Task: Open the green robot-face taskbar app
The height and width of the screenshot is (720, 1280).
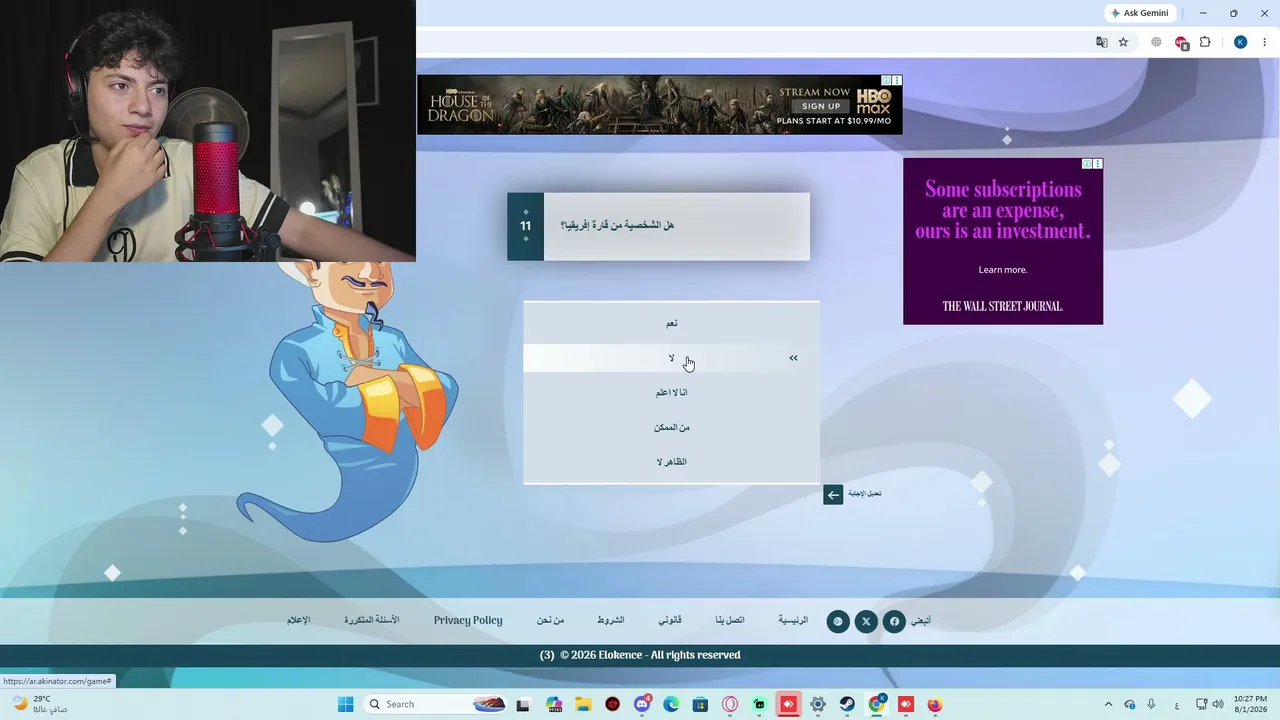Action: pyautogui.click(x=759, y=705)
